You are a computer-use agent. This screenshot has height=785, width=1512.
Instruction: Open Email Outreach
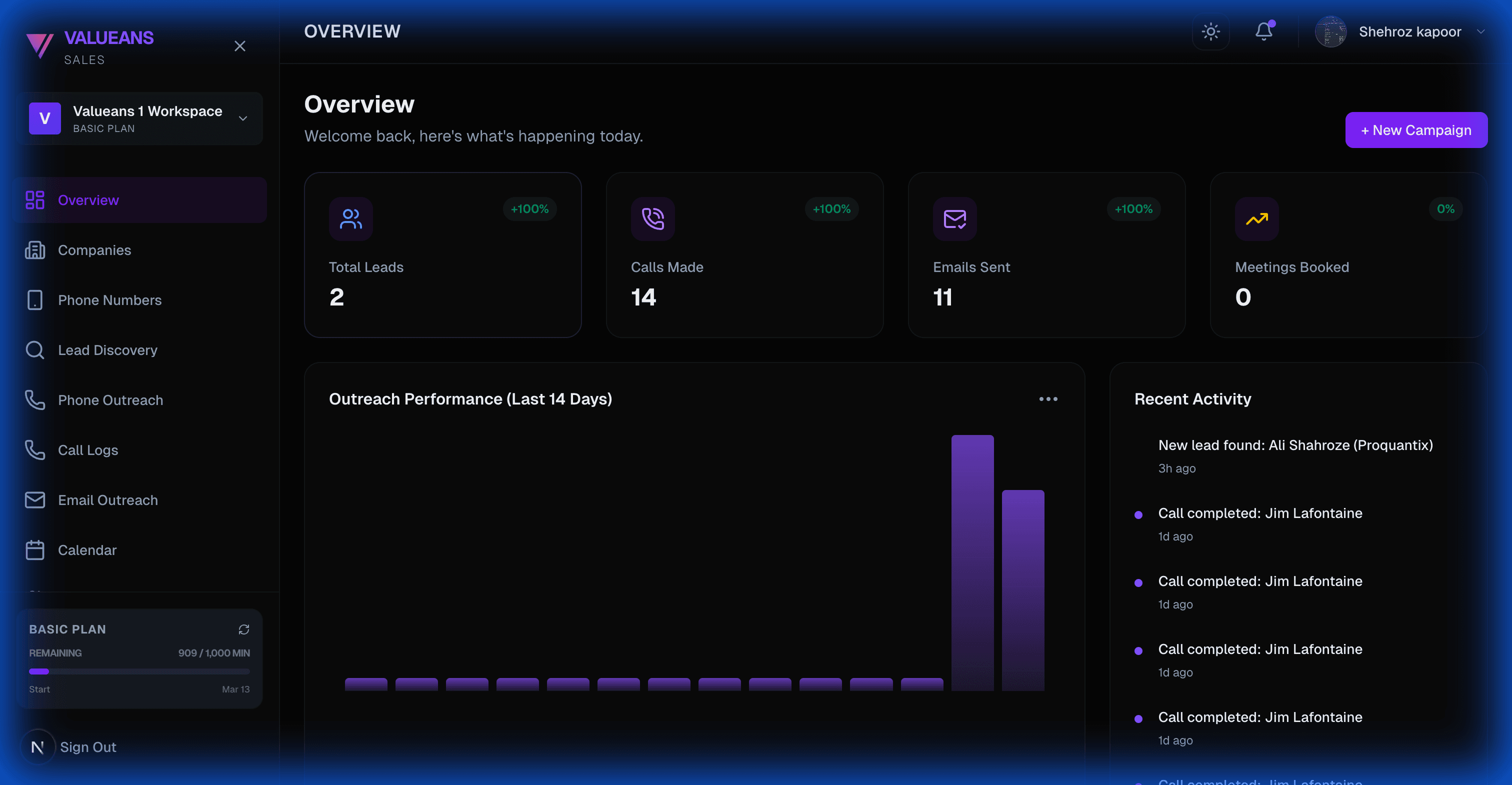(x=107, y=499)
